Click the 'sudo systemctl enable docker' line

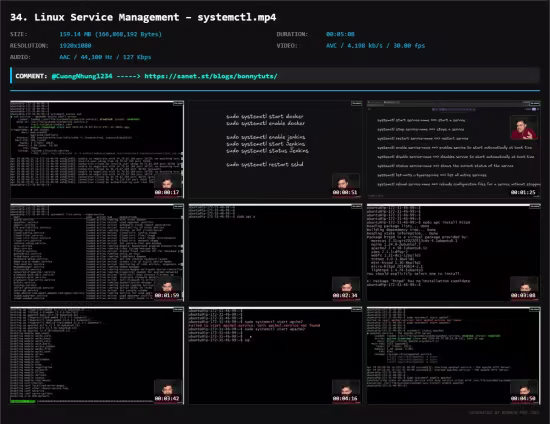266,123
